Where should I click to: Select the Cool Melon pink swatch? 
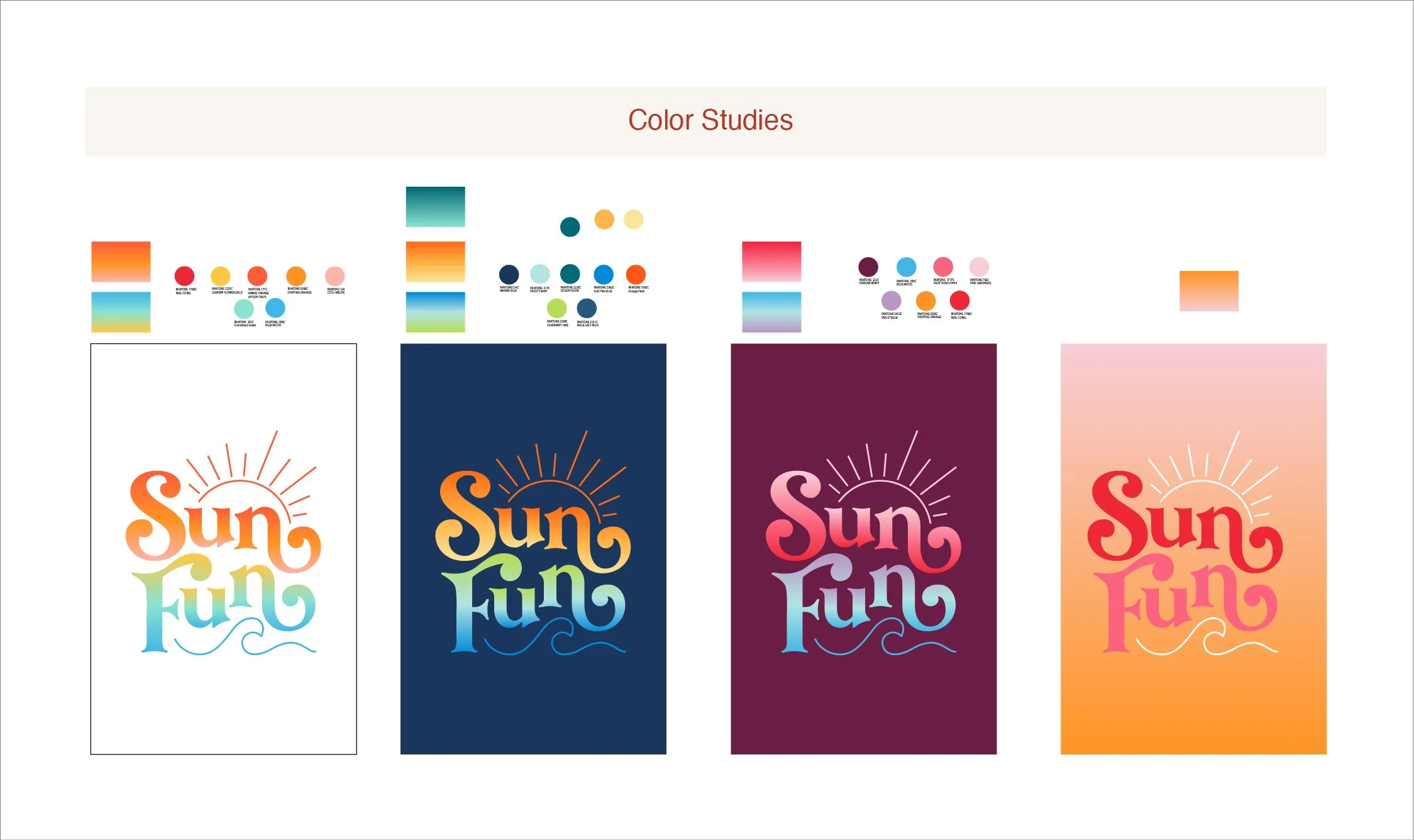tap(334, 276)
